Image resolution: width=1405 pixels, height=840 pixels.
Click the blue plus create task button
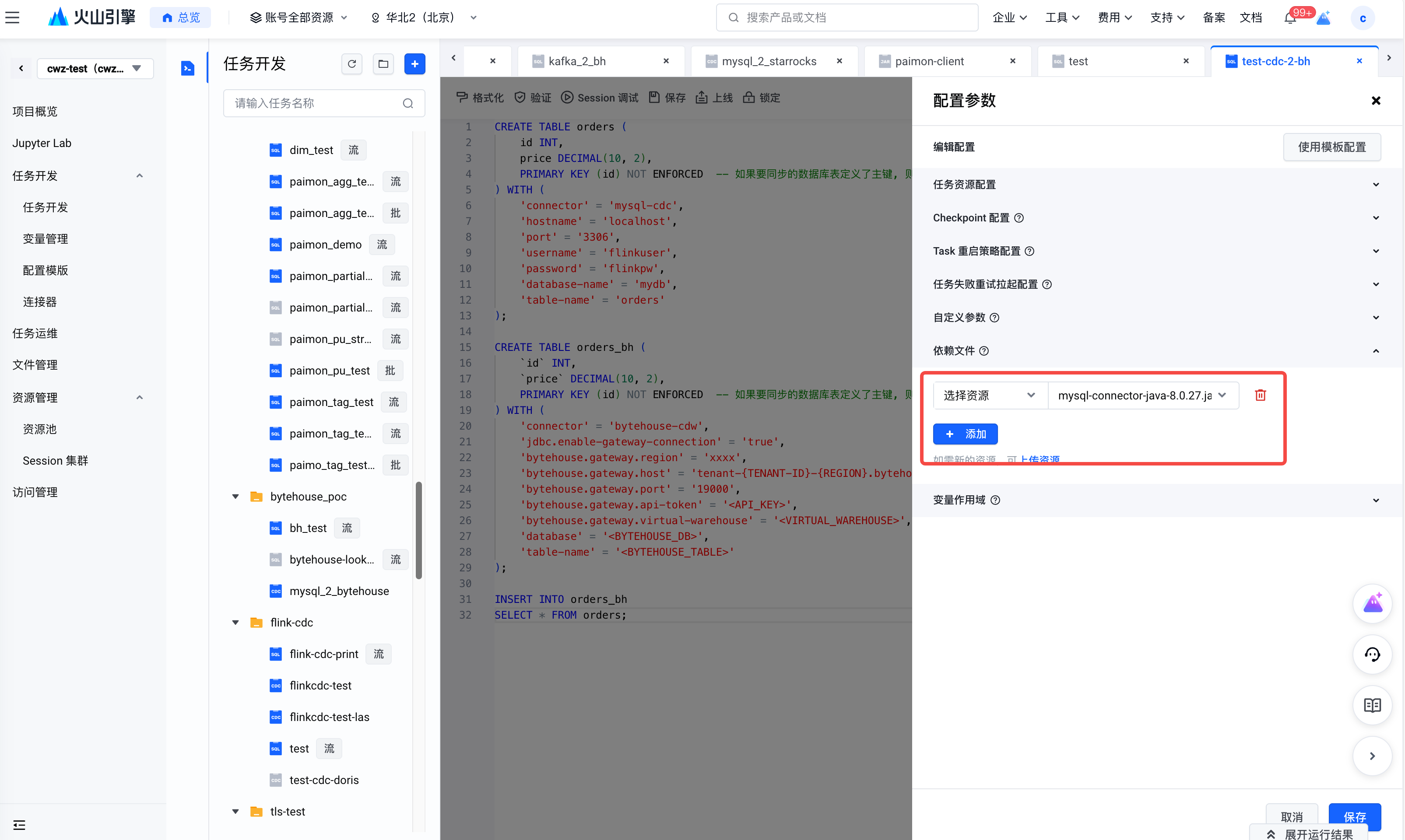(x=414, y=64)
